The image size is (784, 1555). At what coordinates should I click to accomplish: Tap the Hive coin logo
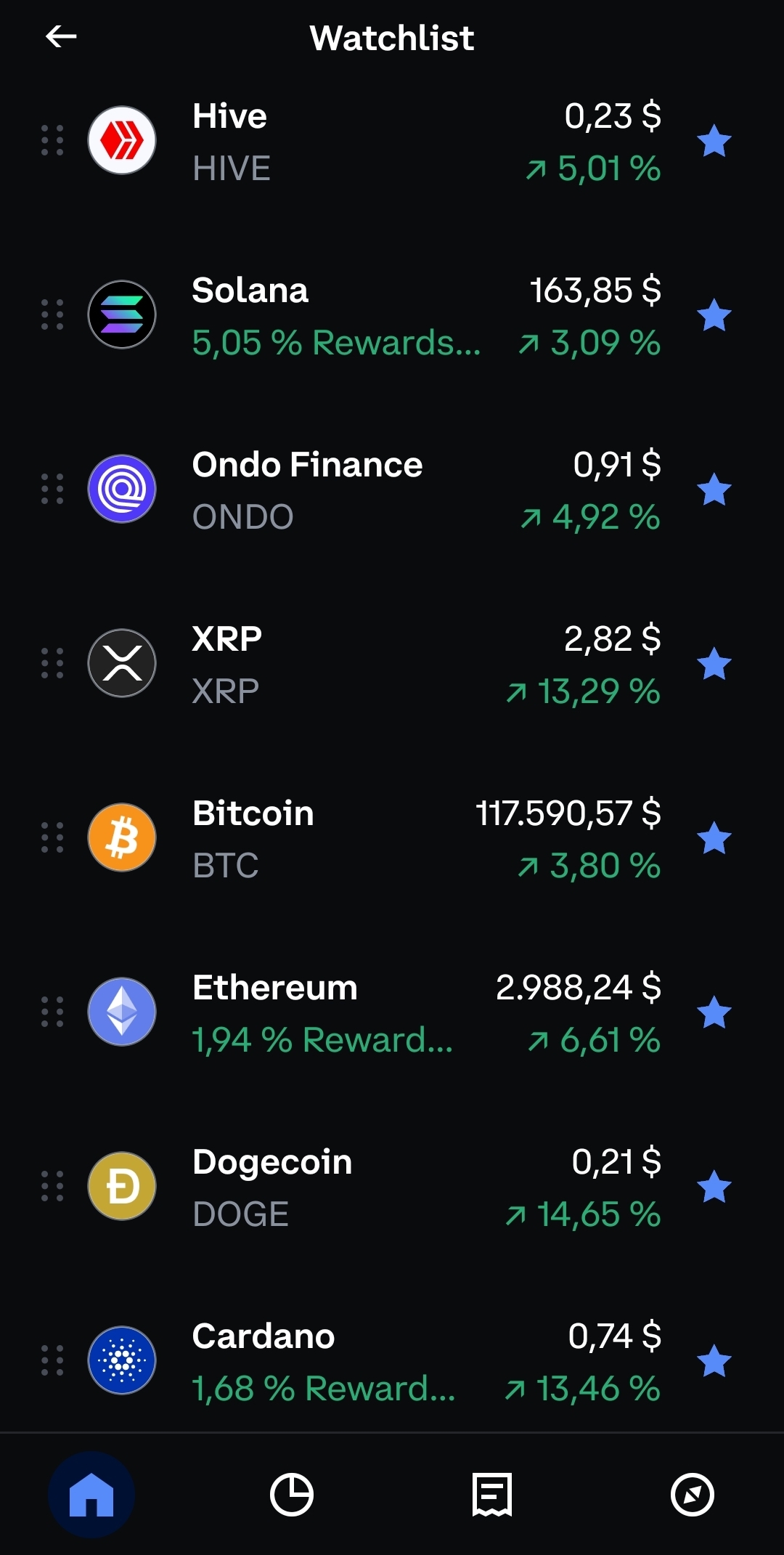click(122, 140)
